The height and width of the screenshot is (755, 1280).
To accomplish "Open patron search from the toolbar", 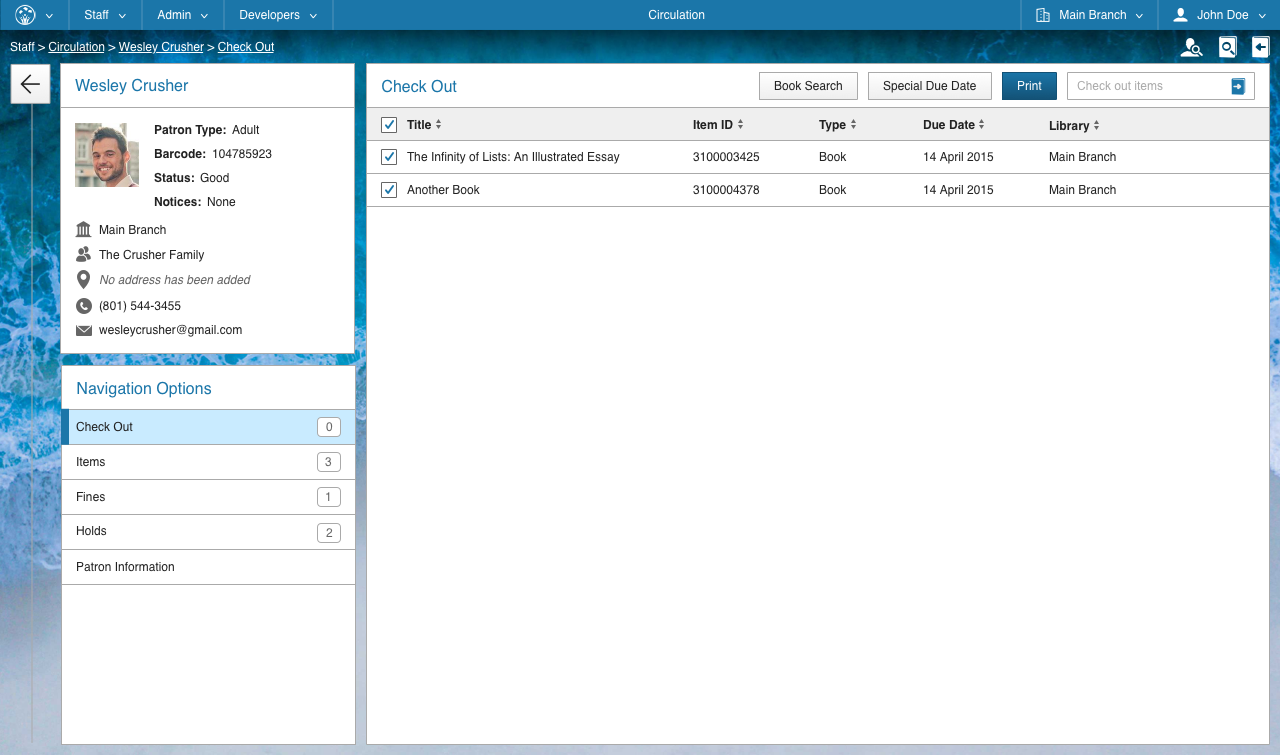I will point(1191,47).
